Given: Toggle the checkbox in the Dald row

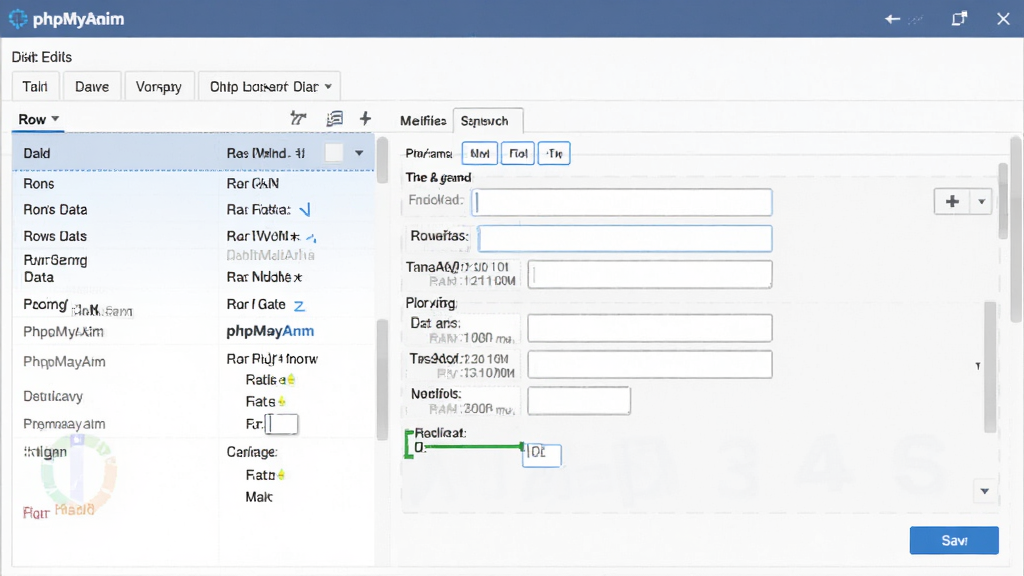Looking at the screenshot, I should click(x=334, y=153).
